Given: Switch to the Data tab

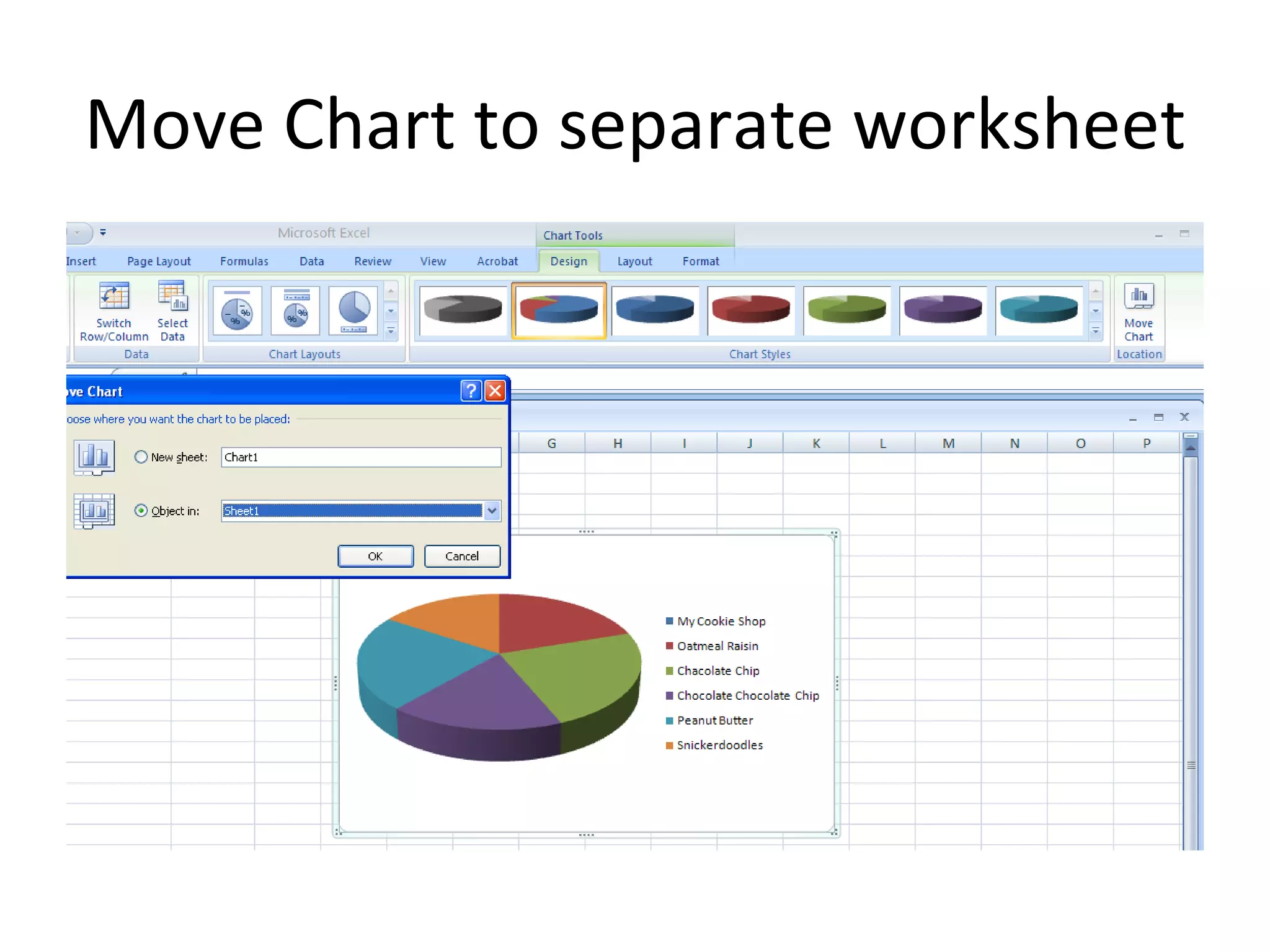Looking at the screenshot, I should point(312,262).
